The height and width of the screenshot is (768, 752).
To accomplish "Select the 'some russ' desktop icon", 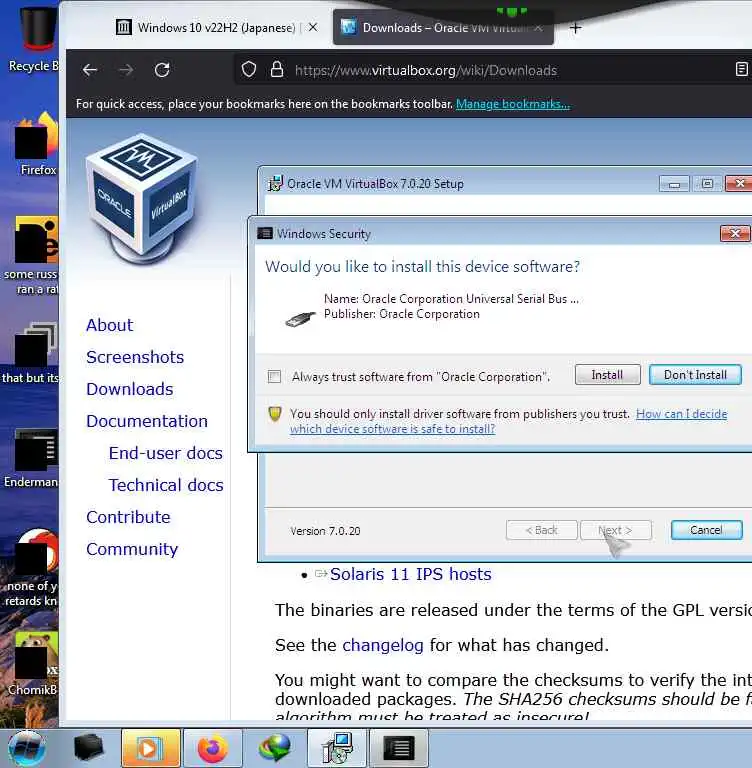I will coord(31,256).
